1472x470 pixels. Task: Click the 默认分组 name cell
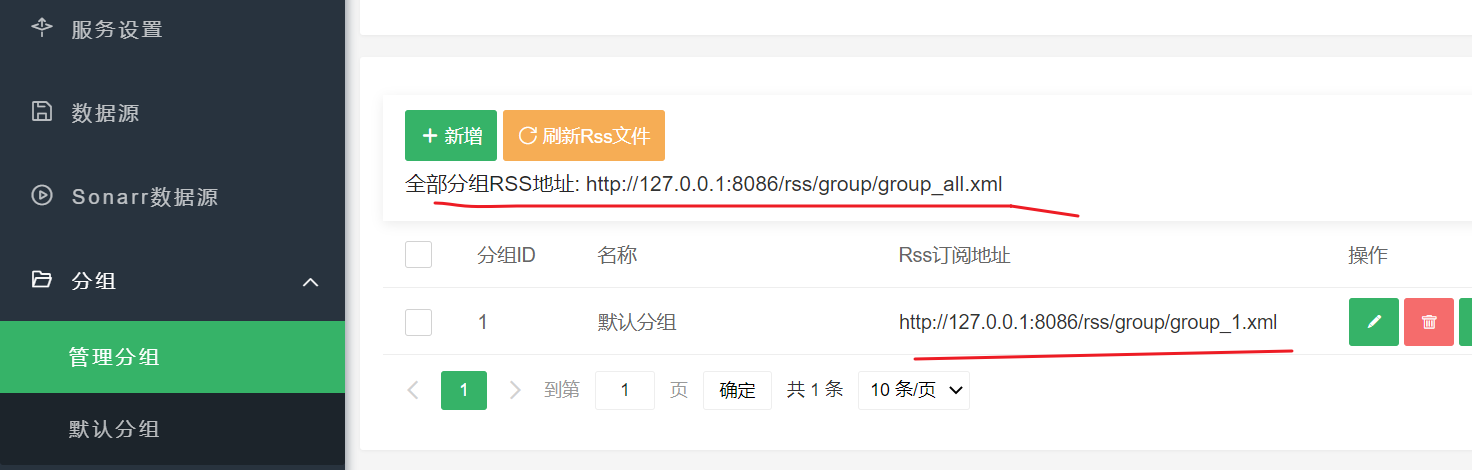click(637, 322)
